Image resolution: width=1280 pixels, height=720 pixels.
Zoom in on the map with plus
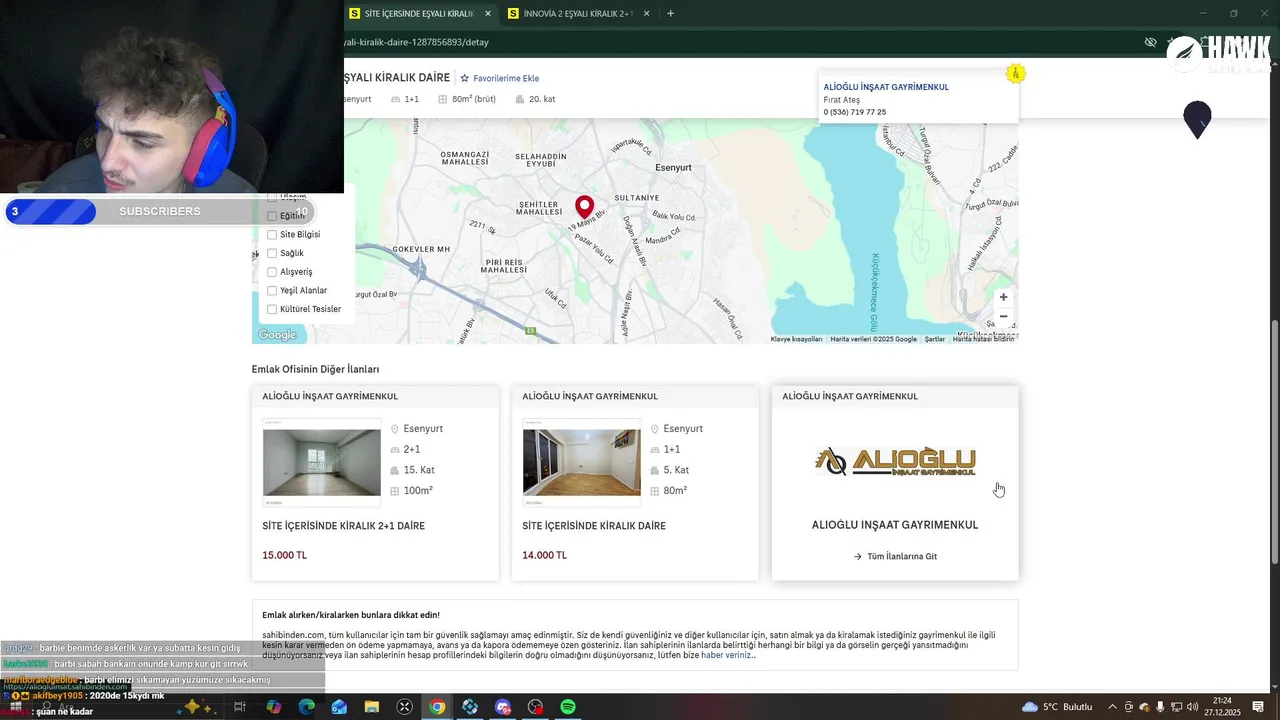point(1003,297)
